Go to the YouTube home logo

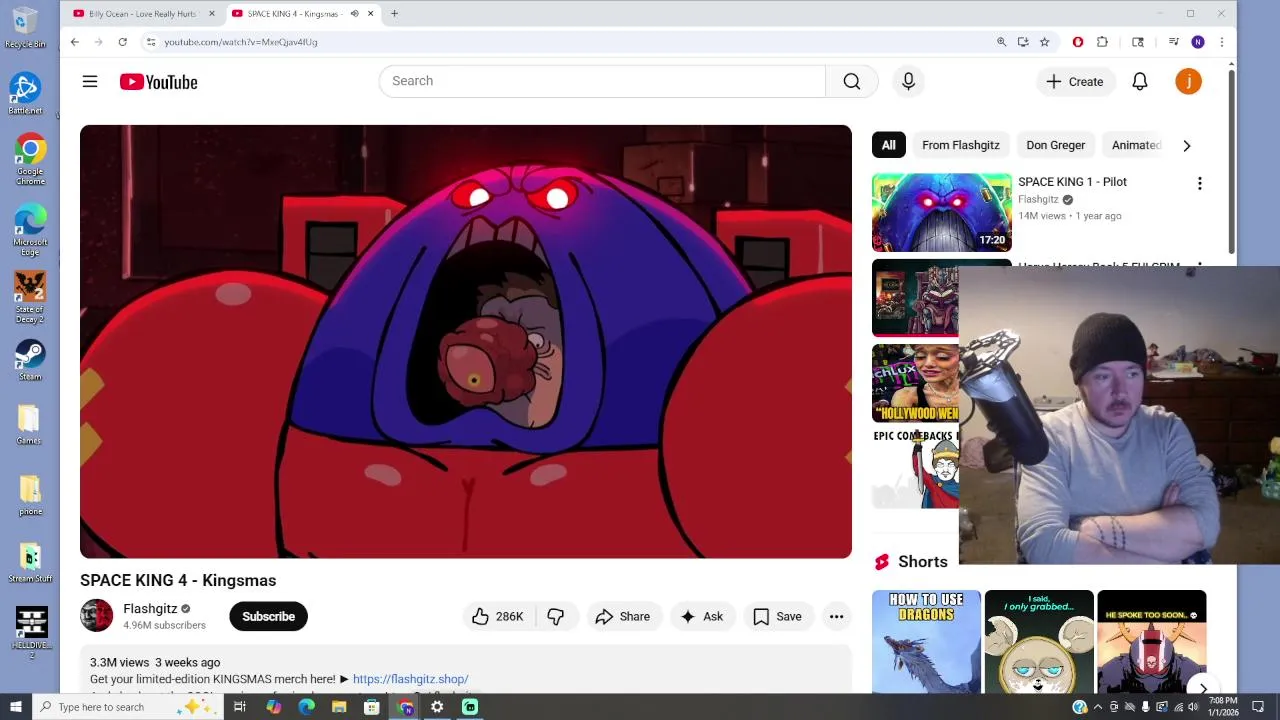coord(158,82)
